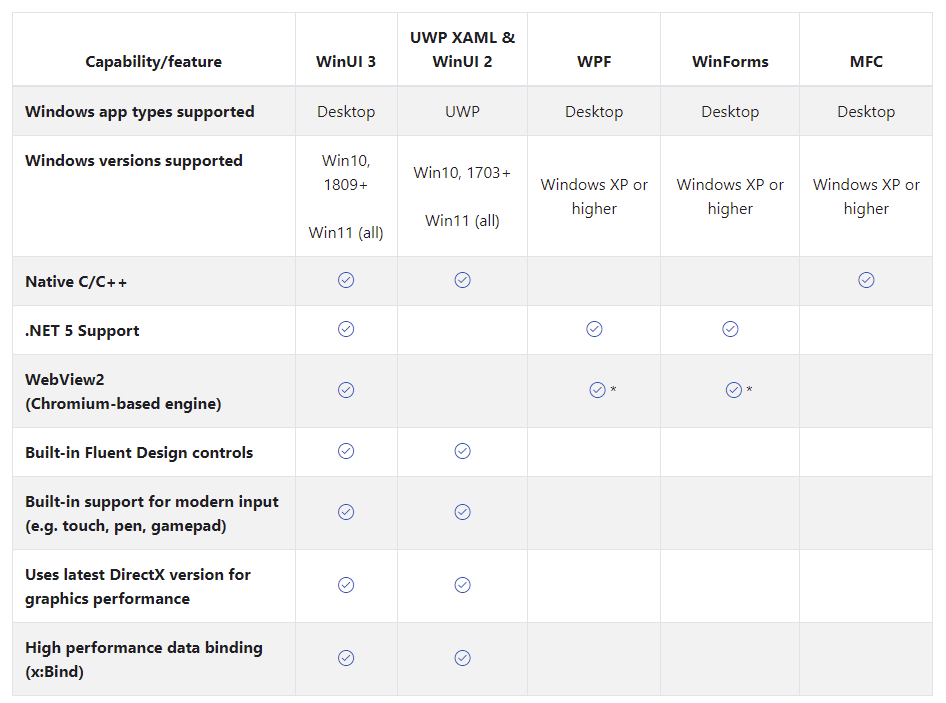Click the WPF Windows XP or higher cell

point(594,197)
